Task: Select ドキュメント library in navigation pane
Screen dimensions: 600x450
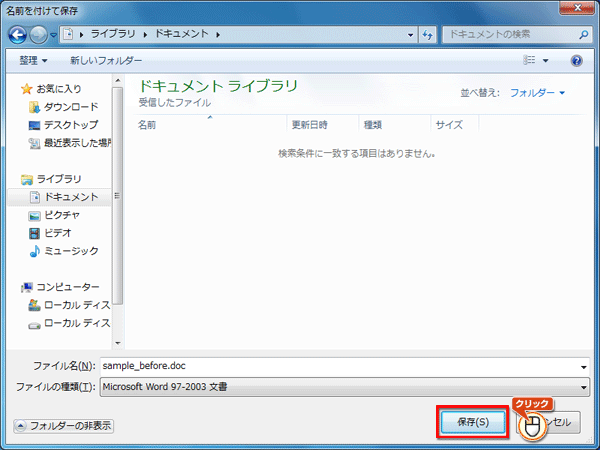Action: click(72, 197)
